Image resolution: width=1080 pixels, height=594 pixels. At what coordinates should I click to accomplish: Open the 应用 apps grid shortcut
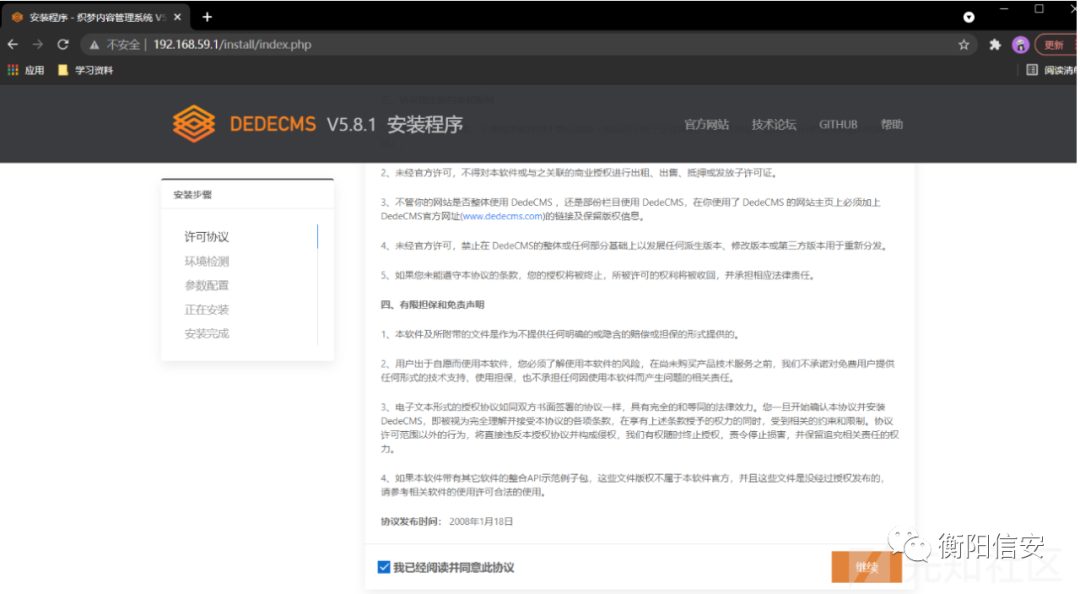pyautogui.click(x=25, y=70)
